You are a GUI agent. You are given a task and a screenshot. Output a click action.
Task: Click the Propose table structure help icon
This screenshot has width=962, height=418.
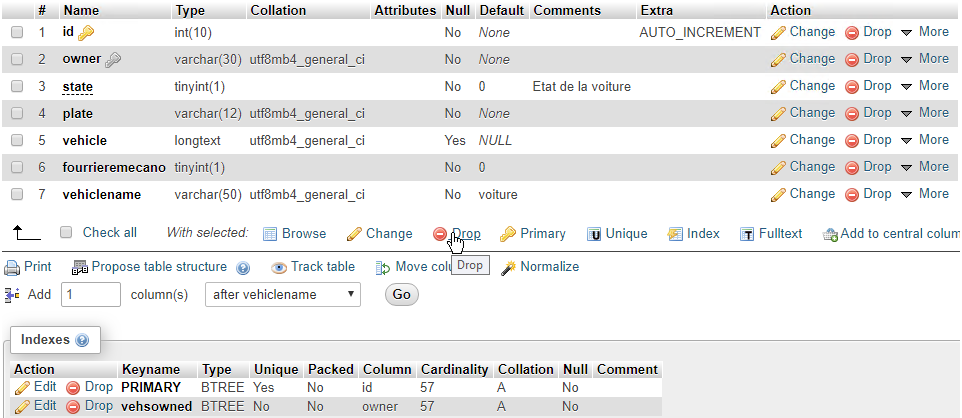243,268
